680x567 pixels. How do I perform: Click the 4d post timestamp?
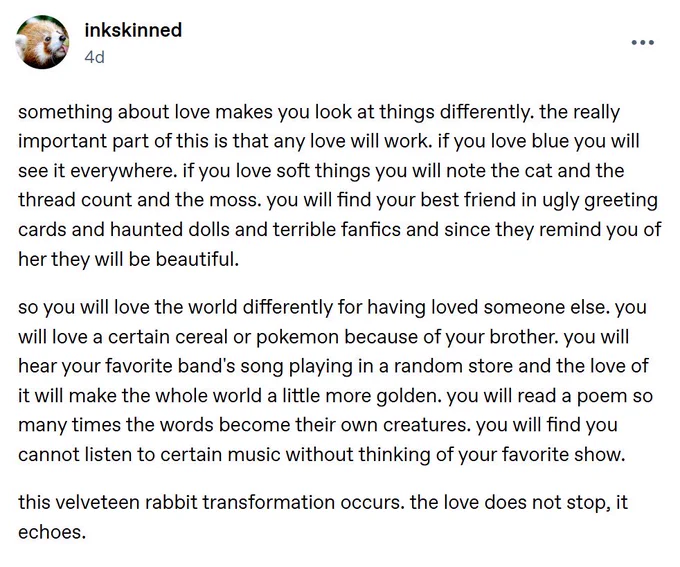(95, 57)
